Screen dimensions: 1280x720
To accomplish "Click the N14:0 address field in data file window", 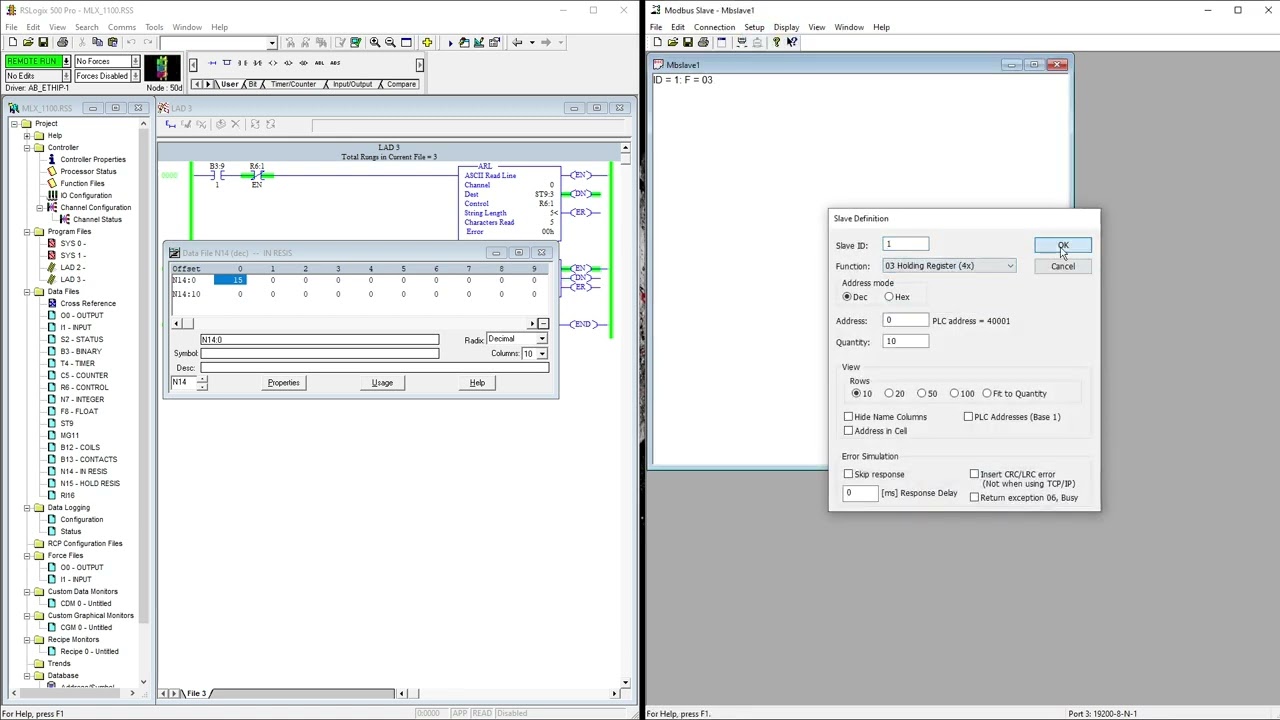I will click(319, 340).
